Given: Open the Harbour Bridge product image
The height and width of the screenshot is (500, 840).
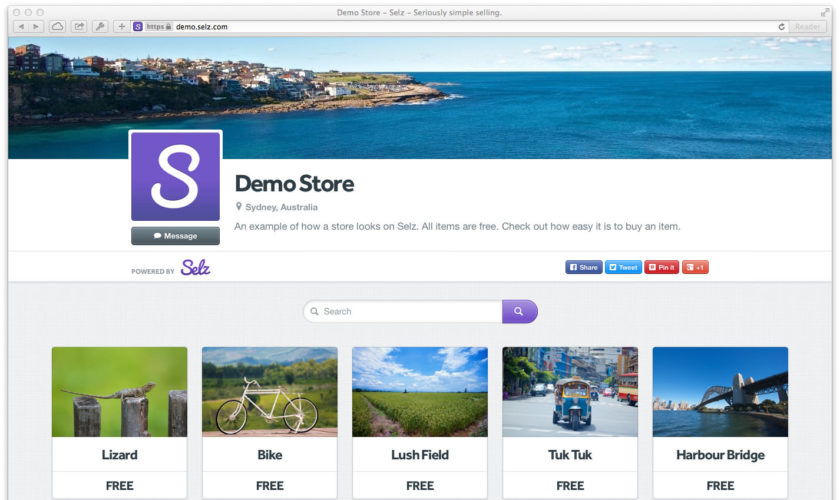Looking at the screenshot, I should click(x=721, y=392).
